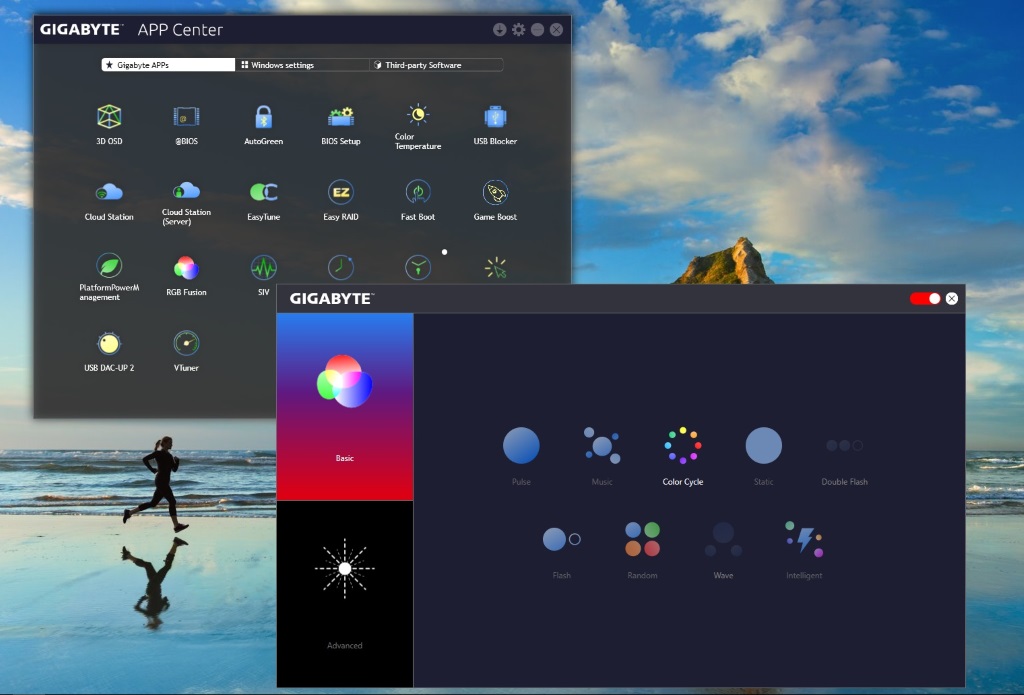Select the Advanced mode panel
Screen dimensions: 1024x695
(345, 594)
